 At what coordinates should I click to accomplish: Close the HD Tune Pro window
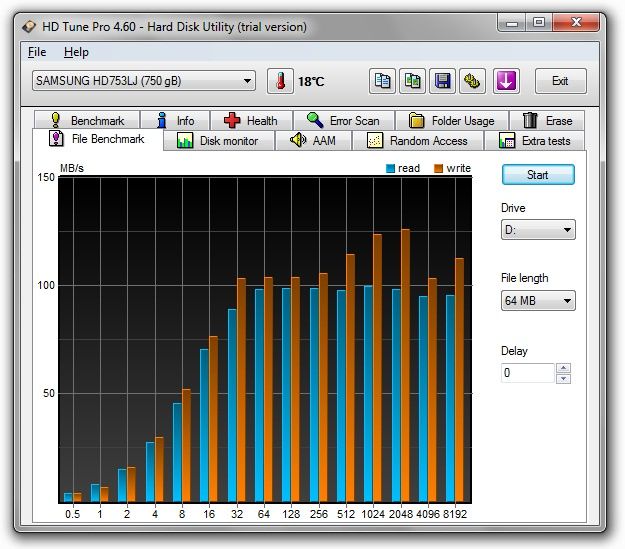pyautogui.click(x=576, y=22)
